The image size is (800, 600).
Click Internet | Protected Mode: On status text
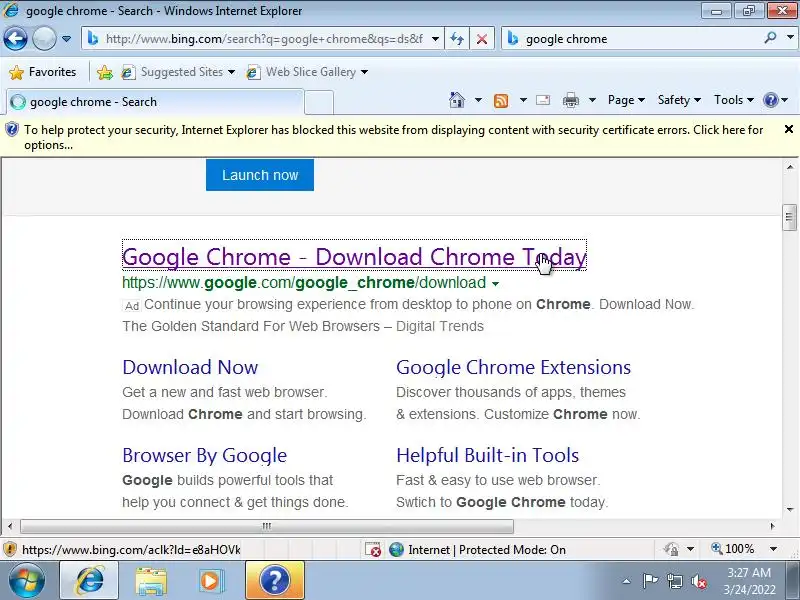pyautogui.click(x=487, y=549)
